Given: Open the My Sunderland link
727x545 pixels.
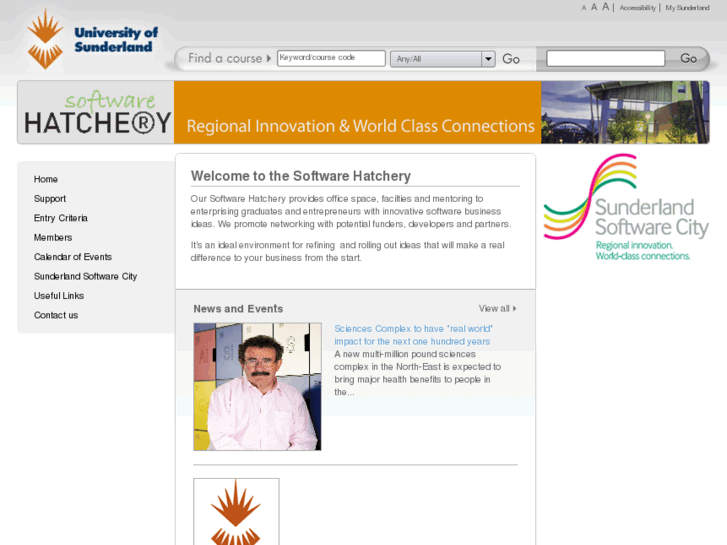Looking at the screenshot, I should pos(688,8).
